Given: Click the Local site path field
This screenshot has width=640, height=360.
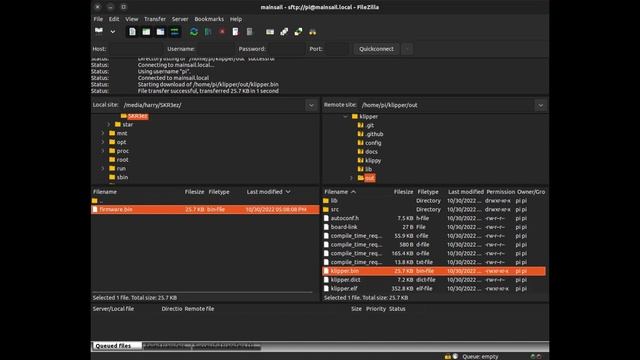Looking at the screenshot, I should click(213, 105).
